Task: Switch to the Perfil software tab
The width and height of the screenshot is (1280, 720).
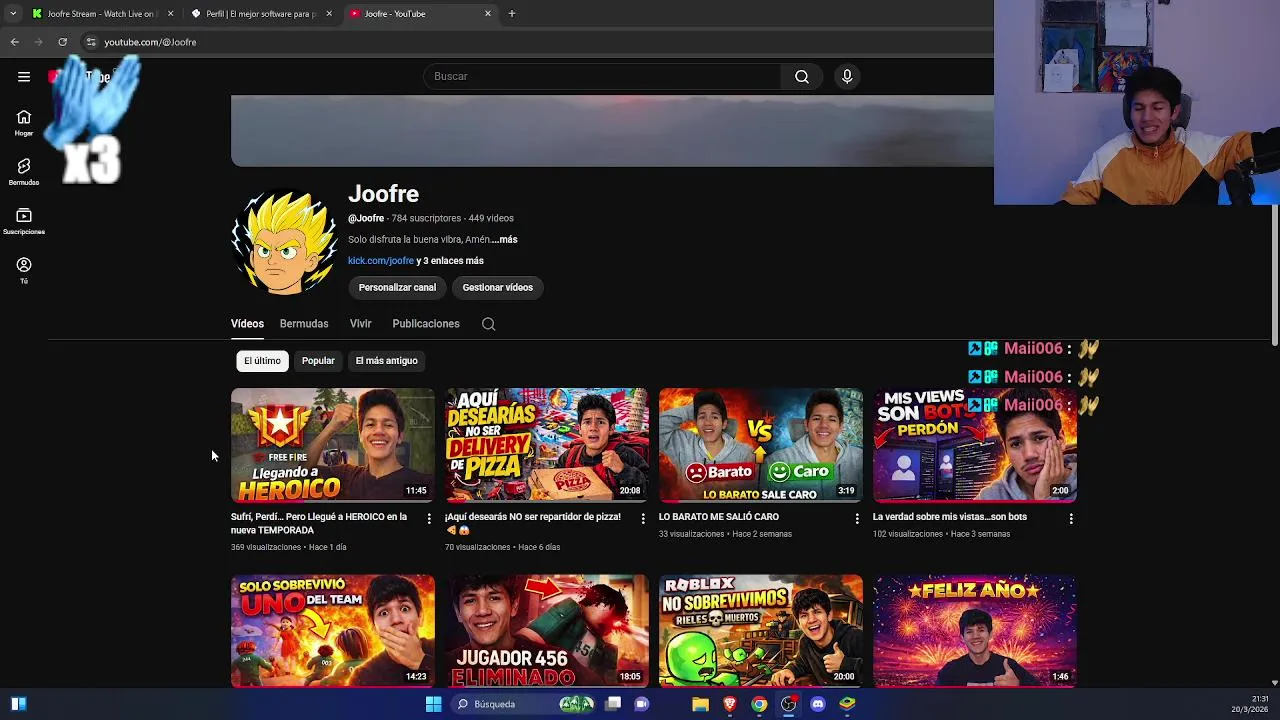Action: point(261,14)
